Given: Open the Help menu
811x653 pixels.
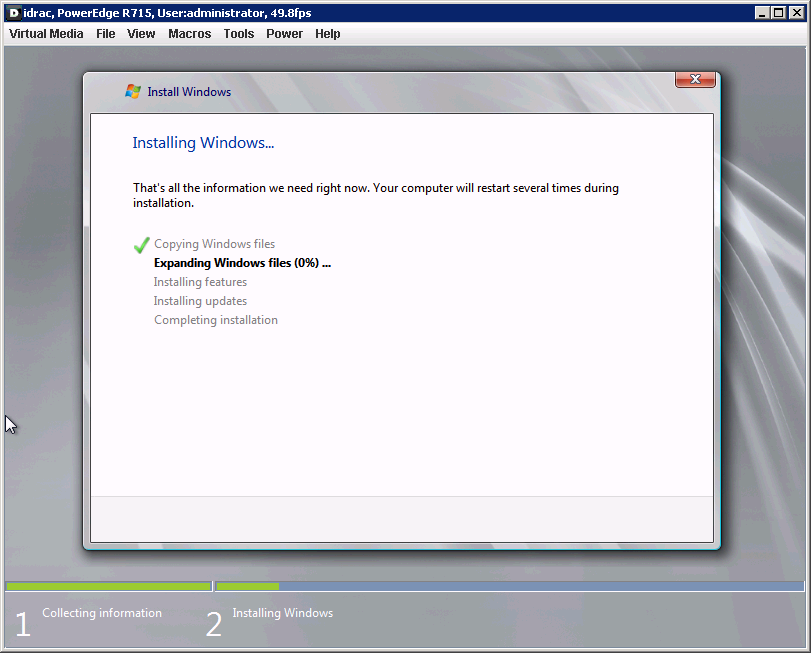Looking at the screenshot, I should tap(328, 33).
